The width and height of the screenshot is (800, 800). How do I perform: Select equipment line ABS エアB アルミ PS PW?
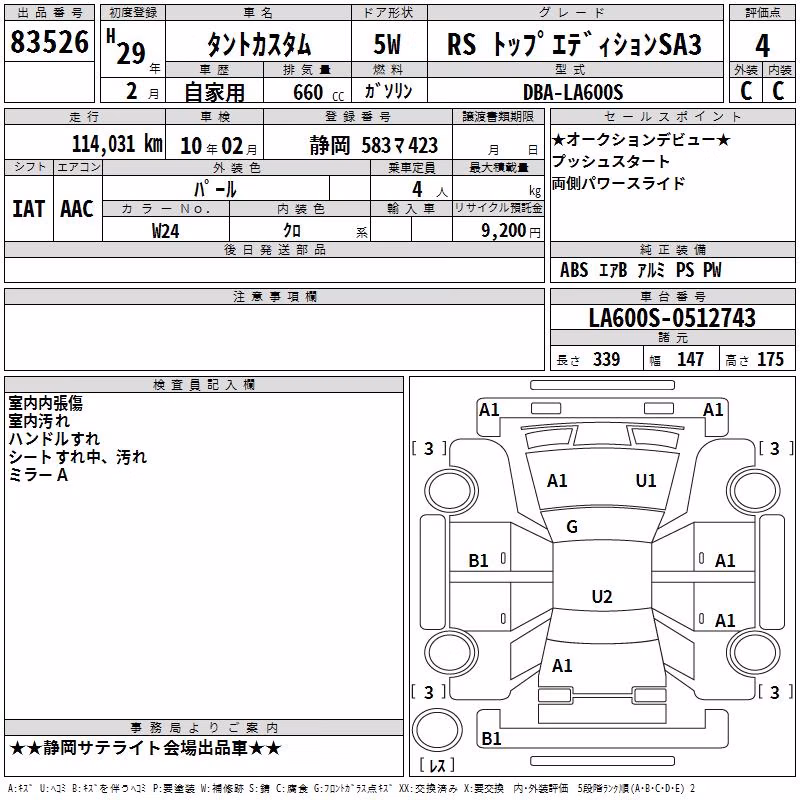point(641,270)
